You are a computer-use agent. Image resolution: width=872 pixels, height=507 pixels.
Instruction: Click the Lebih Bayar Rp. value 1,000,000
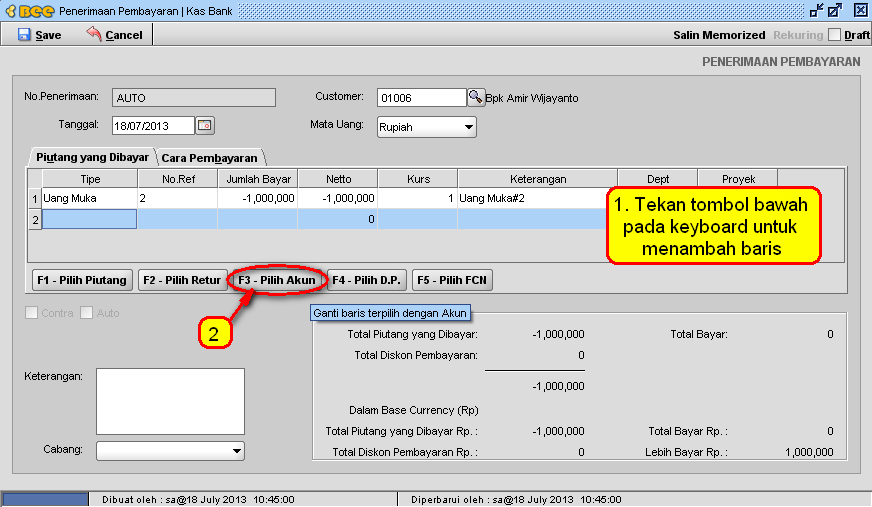coord(809,452)
